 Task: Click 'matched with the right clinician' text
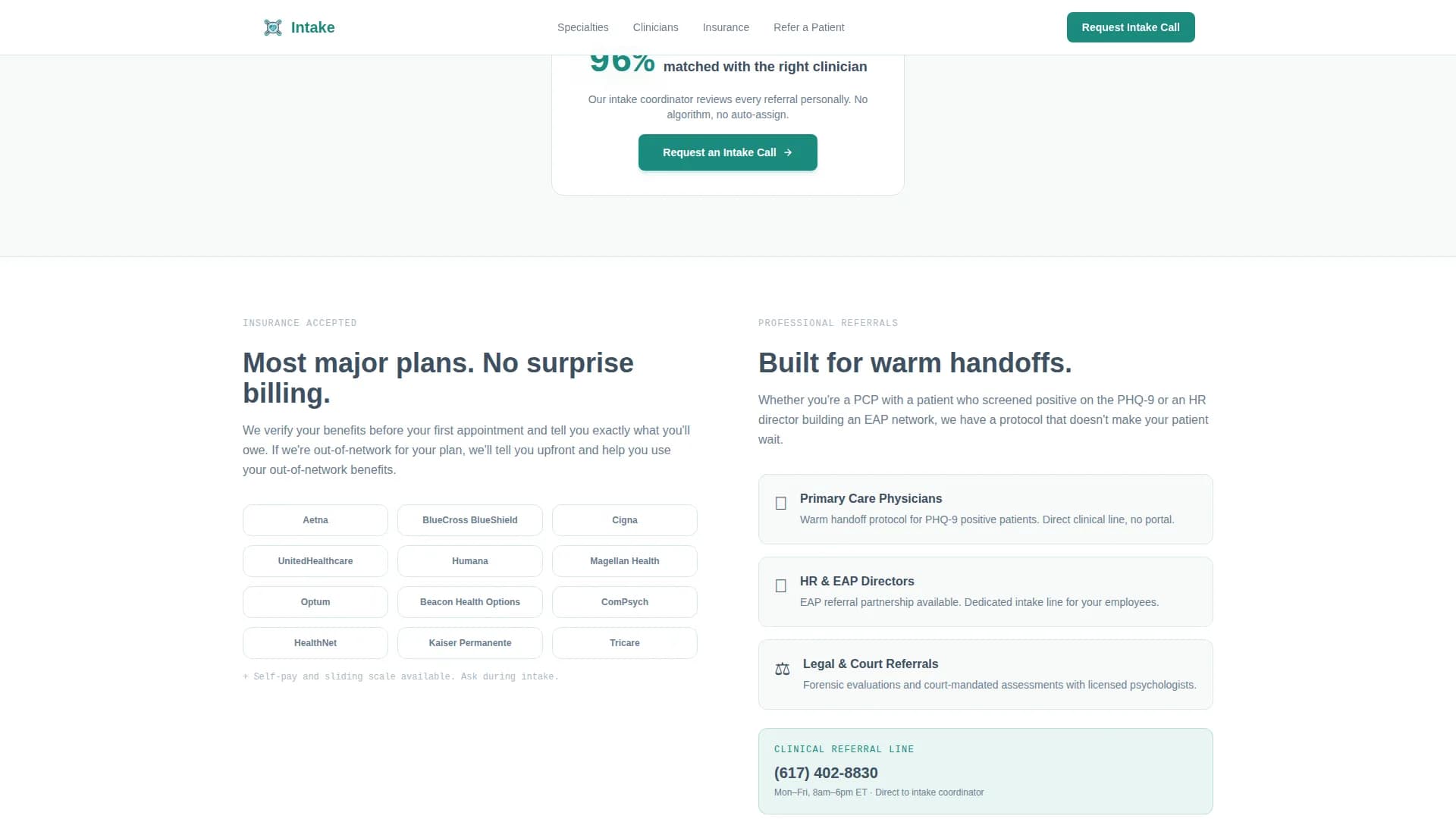click(765, 67)
